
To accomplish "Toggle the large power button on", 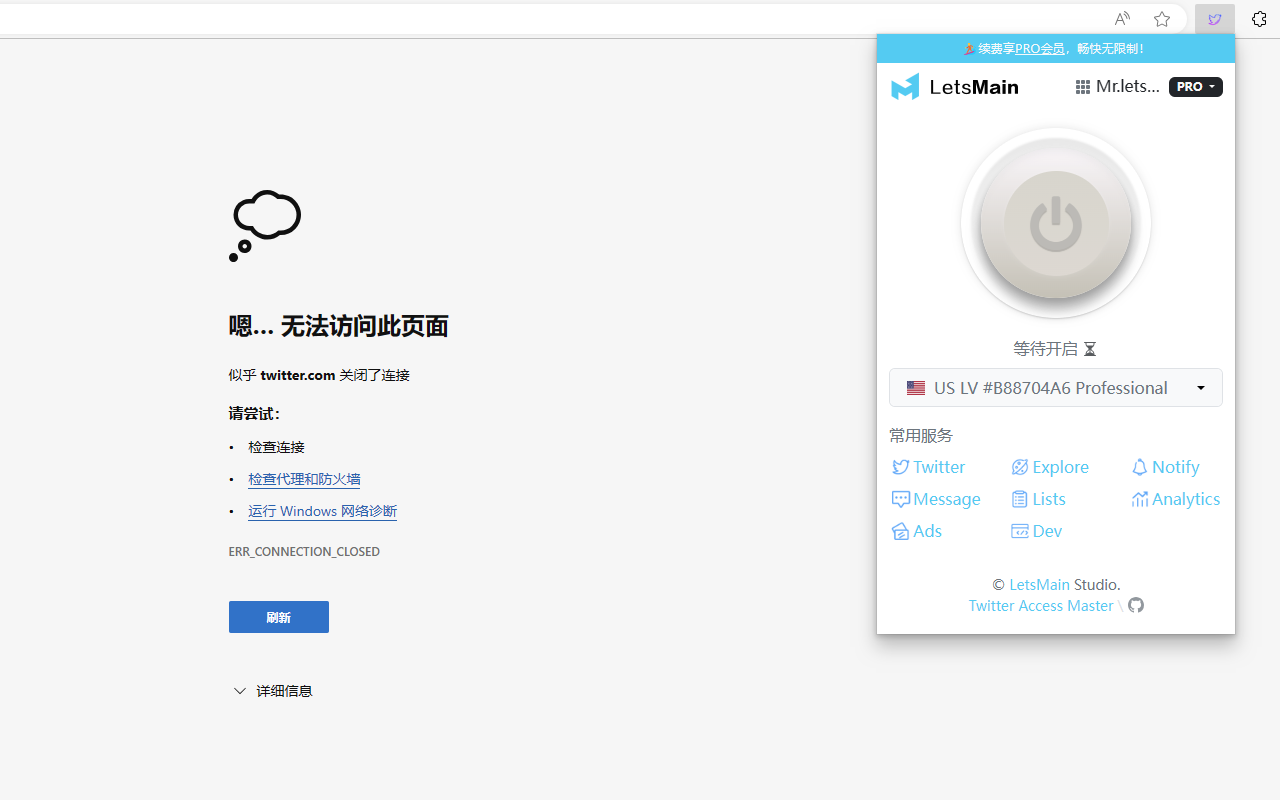I will point(1055,223).
